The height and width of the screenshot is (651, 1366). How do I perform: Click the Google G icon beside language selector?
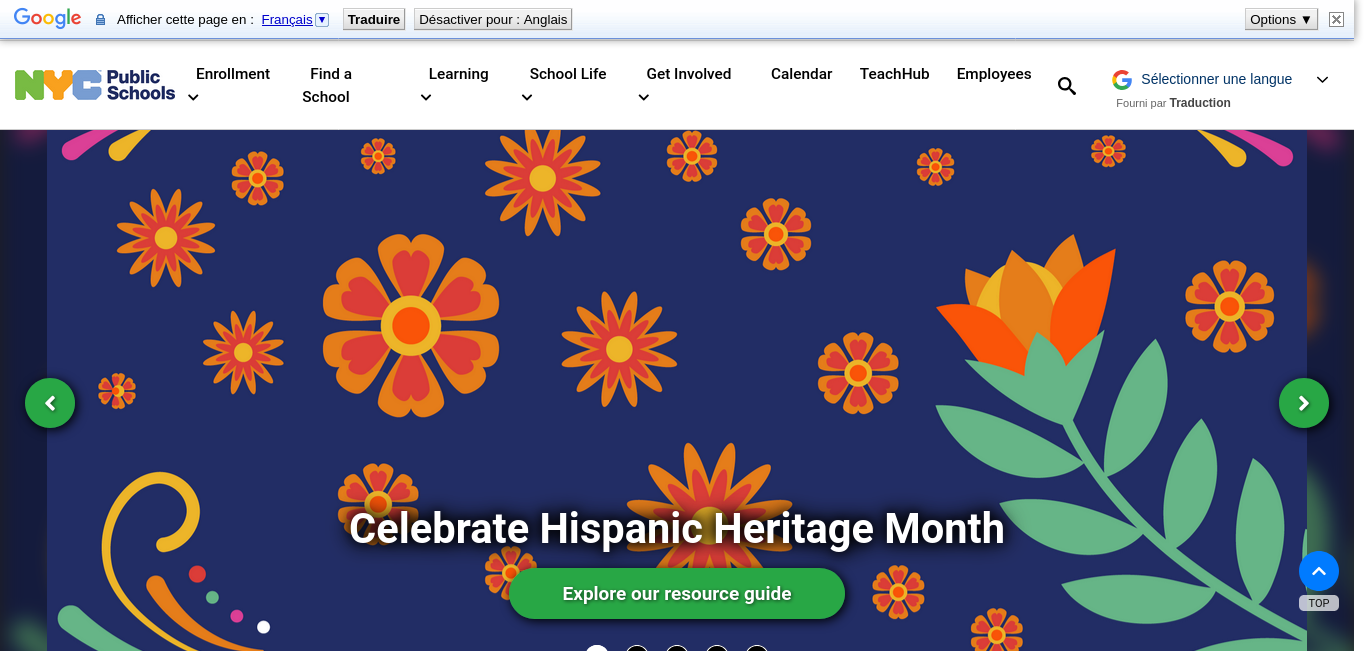tap(1122, 80)
